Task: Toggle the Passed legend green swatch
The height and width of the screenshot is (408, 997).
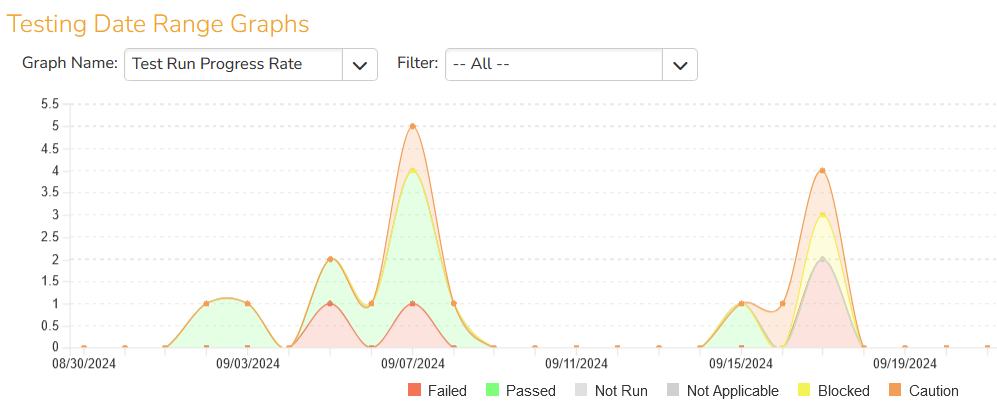Action: click(x=493, y=390)
